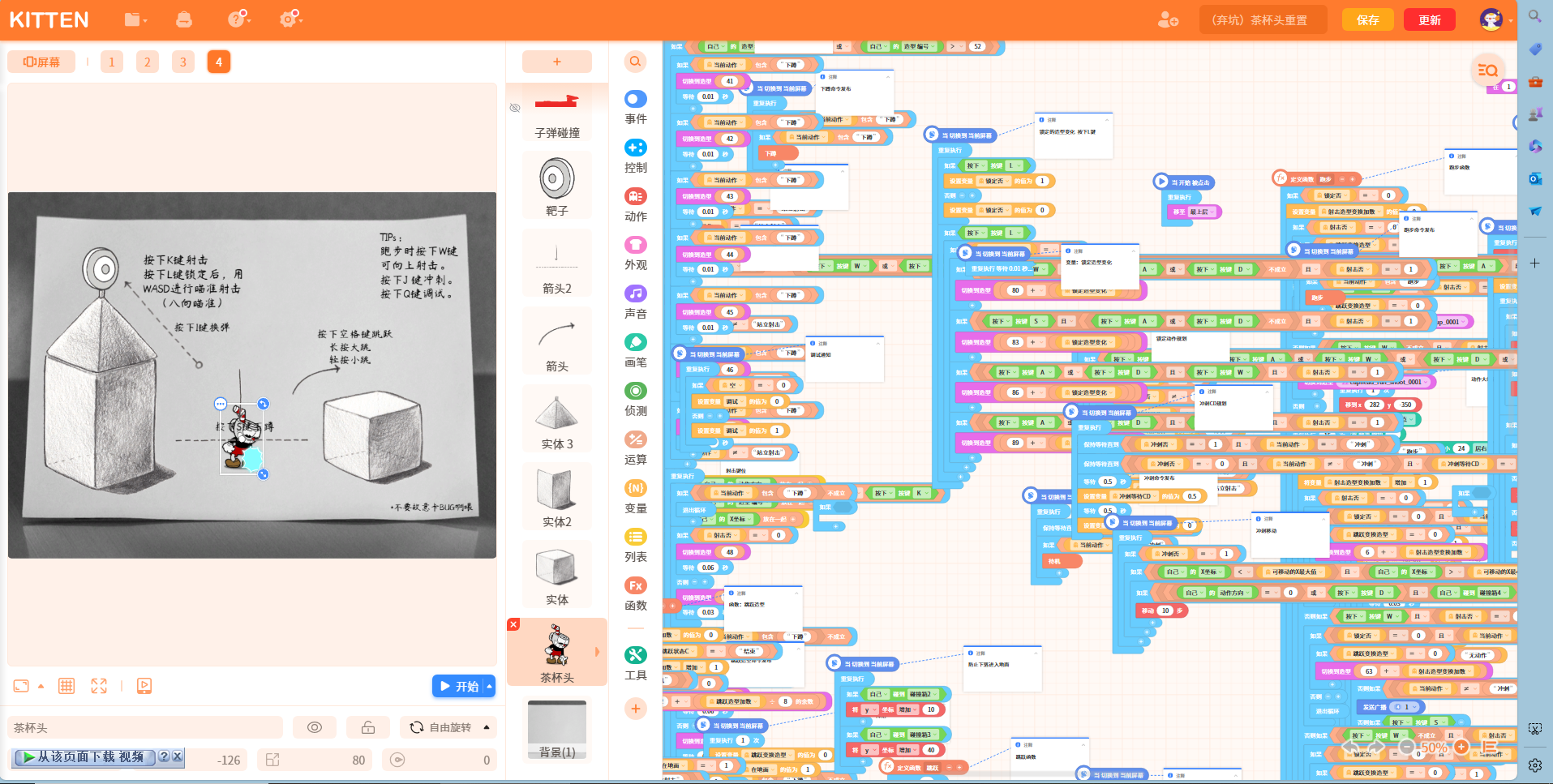Image resolution: width=1553 pixels, height=784 pixels.
Task: Click the sprite name field 茶杯头
Action: coord(145,727)
